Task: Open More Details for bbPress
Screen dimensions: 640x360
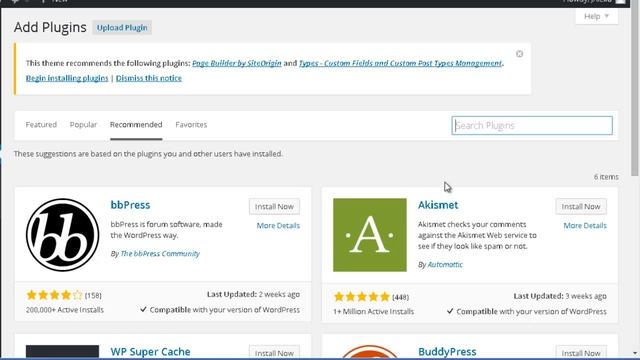Action: (278, 225)
